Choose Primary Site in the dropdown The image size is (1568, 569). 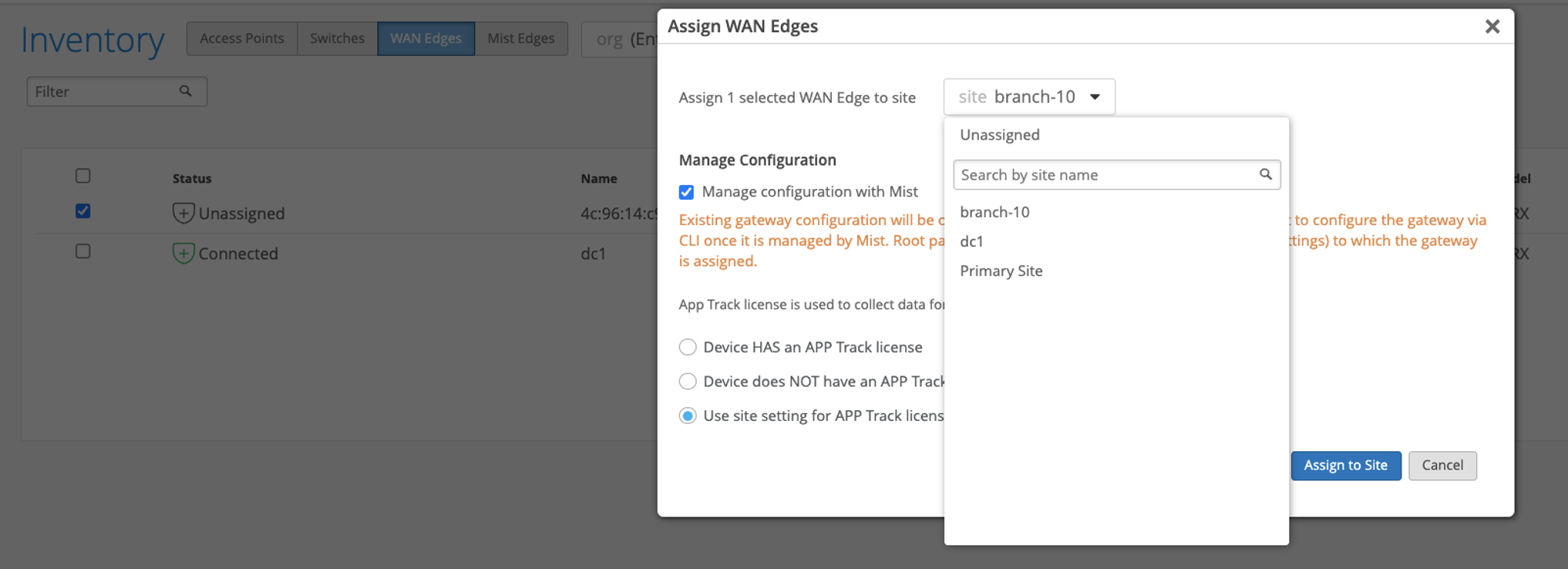1001,271
